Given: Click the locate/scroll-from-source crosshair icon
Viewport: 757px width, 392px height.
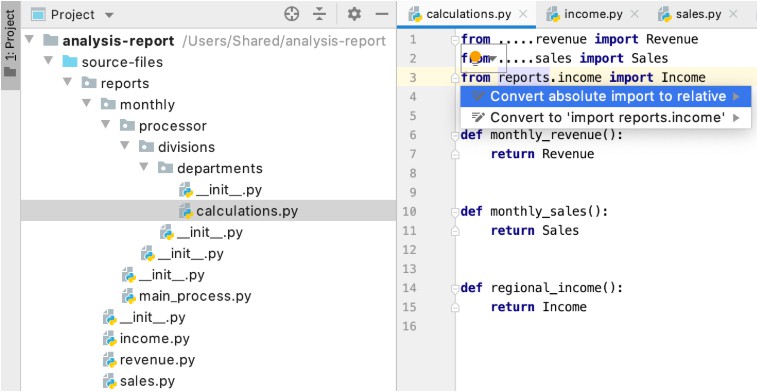Looking at the screenshot, I should click(x=292, y=14).
